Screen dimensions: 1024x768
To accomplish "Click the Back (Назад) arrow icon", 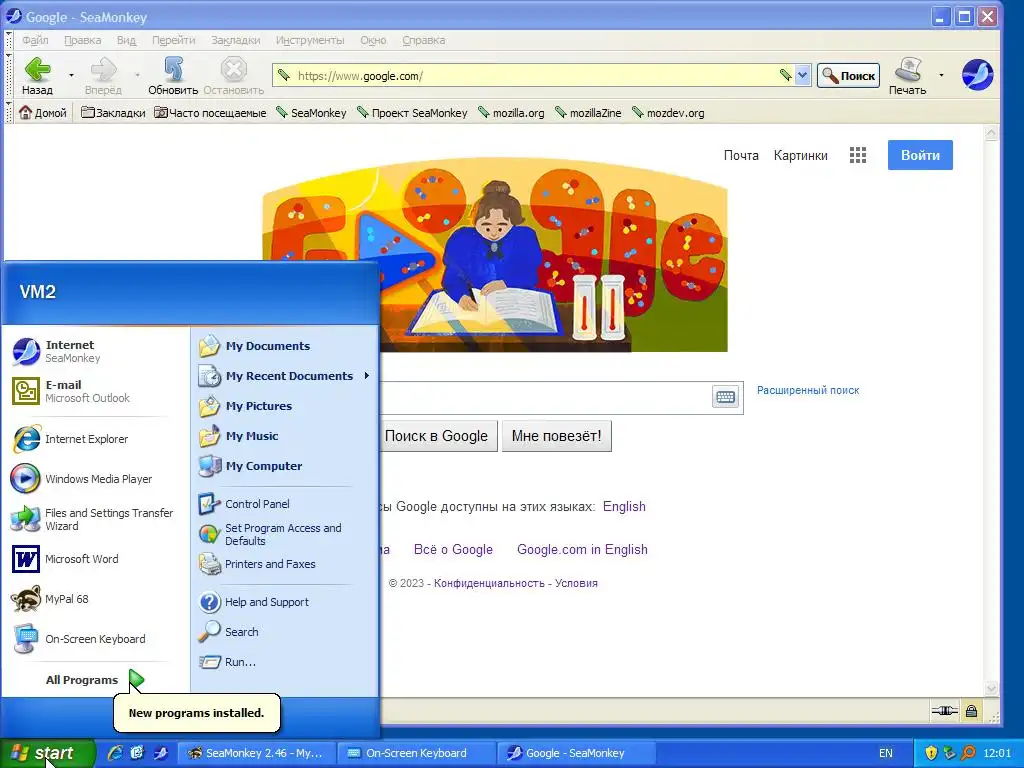I will click(37, 69).
